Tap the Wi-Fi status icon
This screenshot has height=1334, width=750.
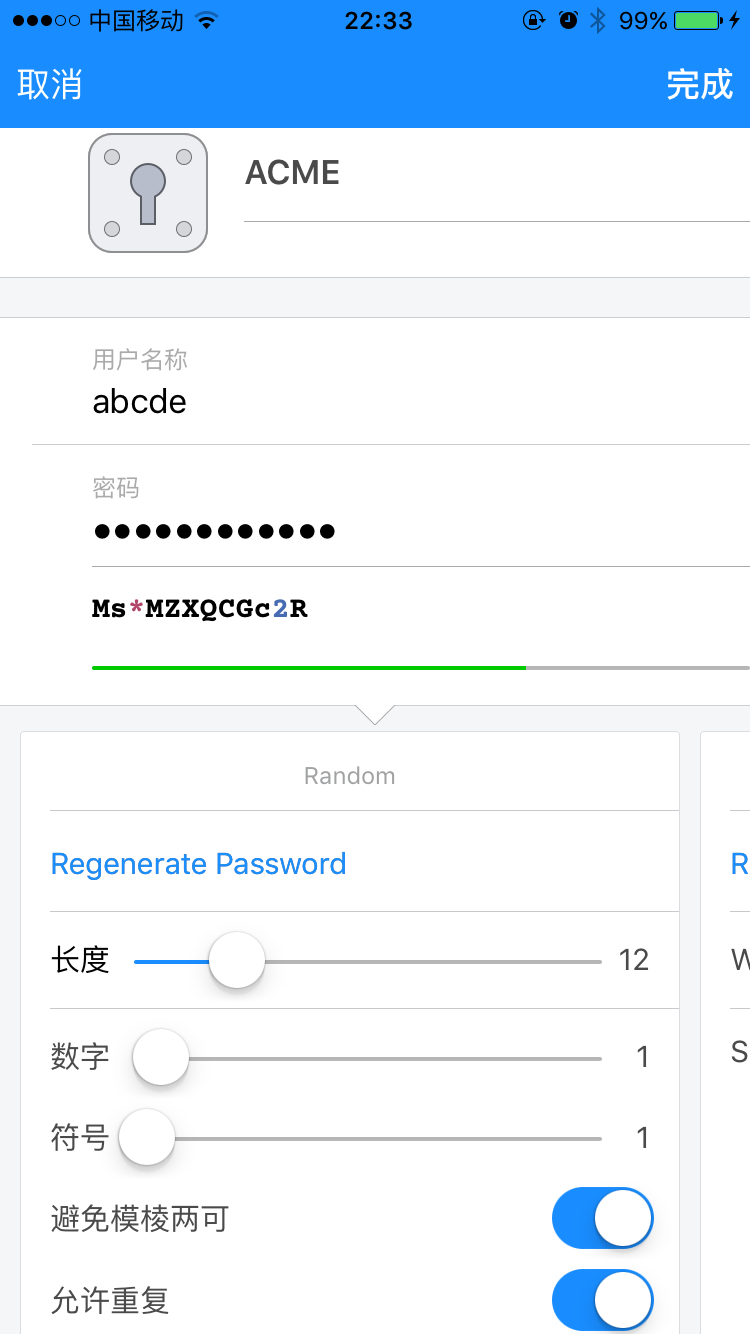[207, 21]
